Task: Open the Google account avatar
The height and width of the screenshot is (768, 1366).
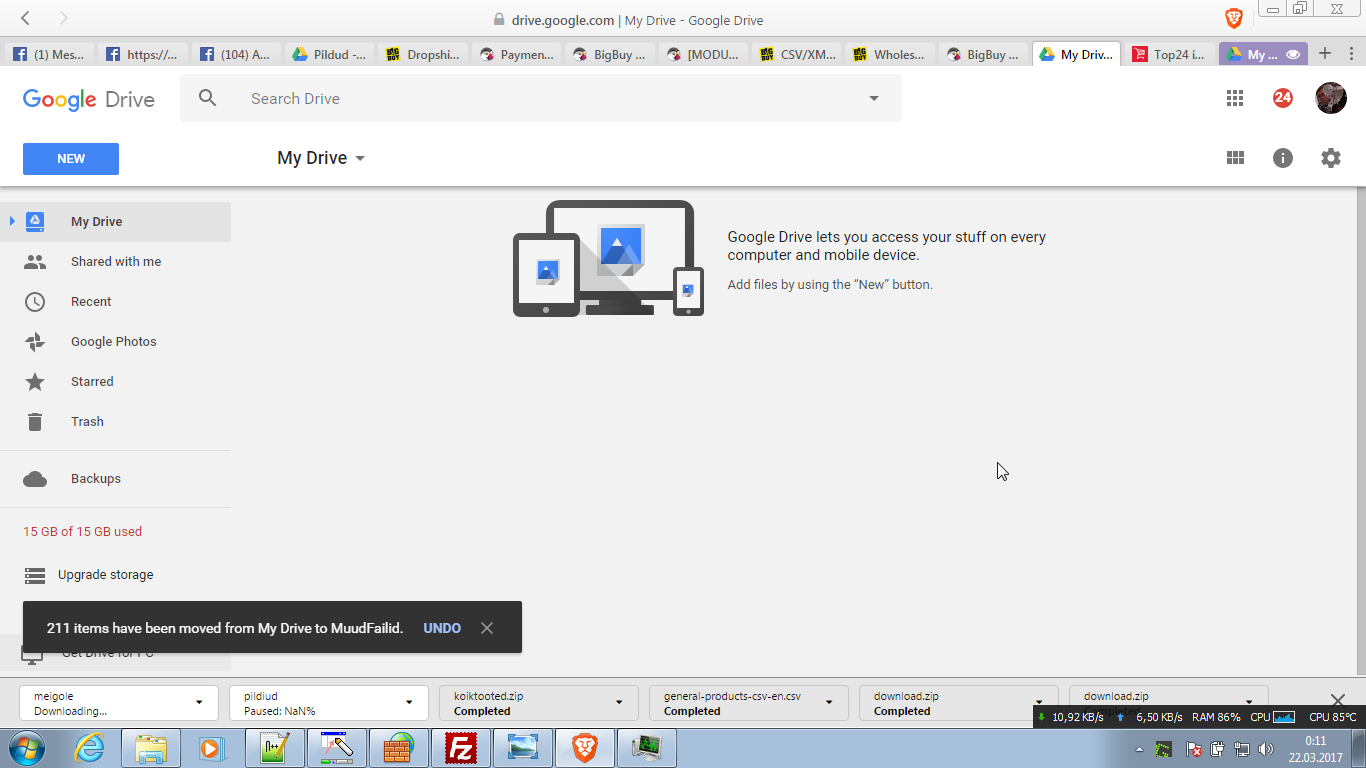Action: tap(1331, 98)
